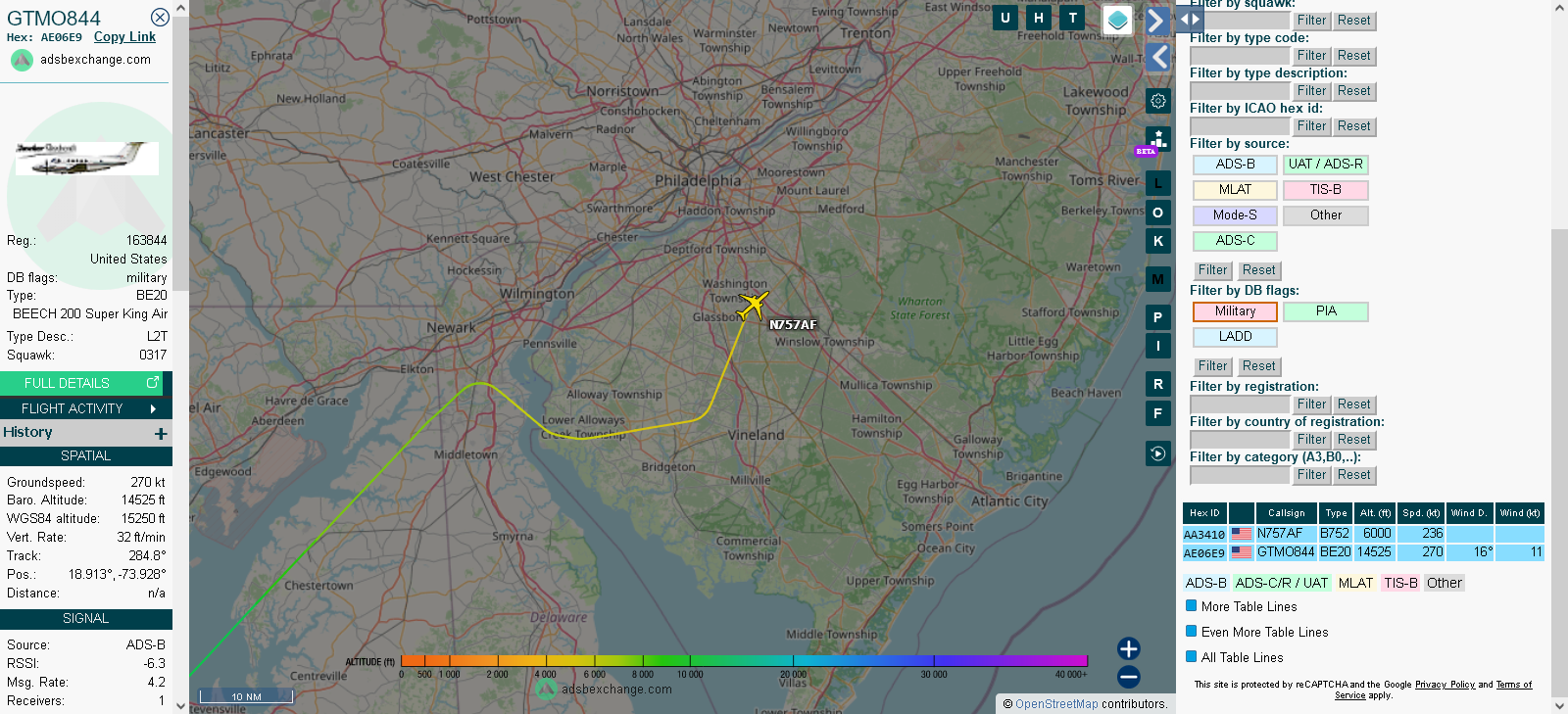Screen dimensions: 1568x714
Task: Click the H map button
Action: (x=1039, y=18)
